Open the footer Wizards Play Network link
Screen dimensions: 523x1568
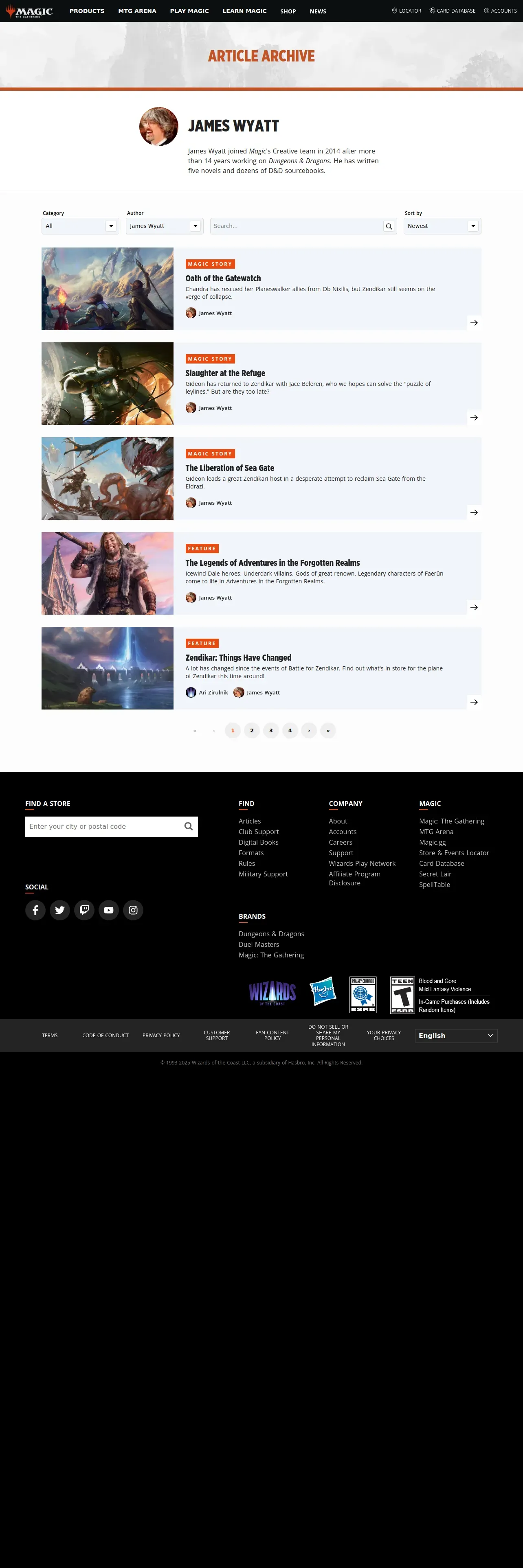pyautogui.click(x=362, y=864)
